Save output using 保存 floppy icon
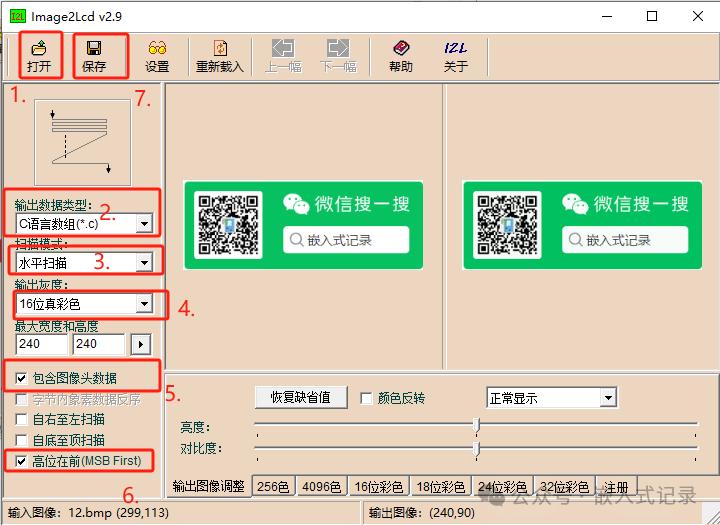Screen dimensions: 720x525 click(x=94, y=56)
